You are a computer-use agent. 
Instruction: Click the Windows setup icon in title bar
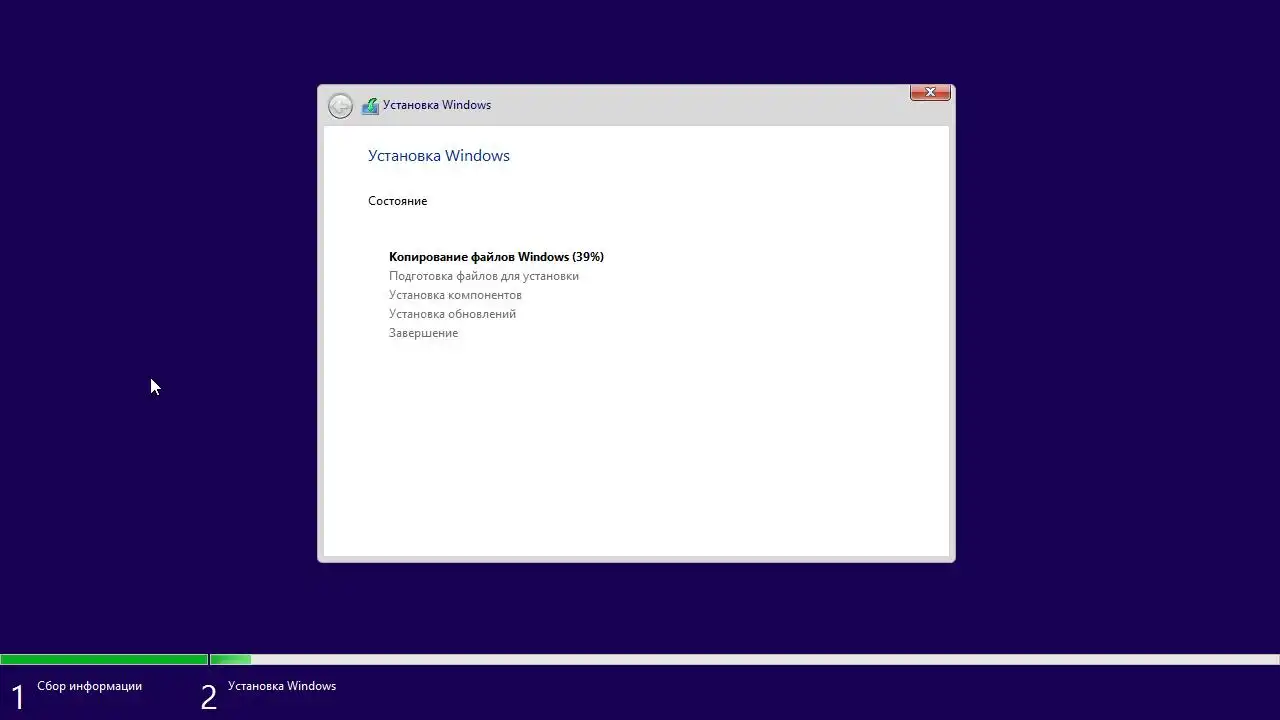pos(370,106)
